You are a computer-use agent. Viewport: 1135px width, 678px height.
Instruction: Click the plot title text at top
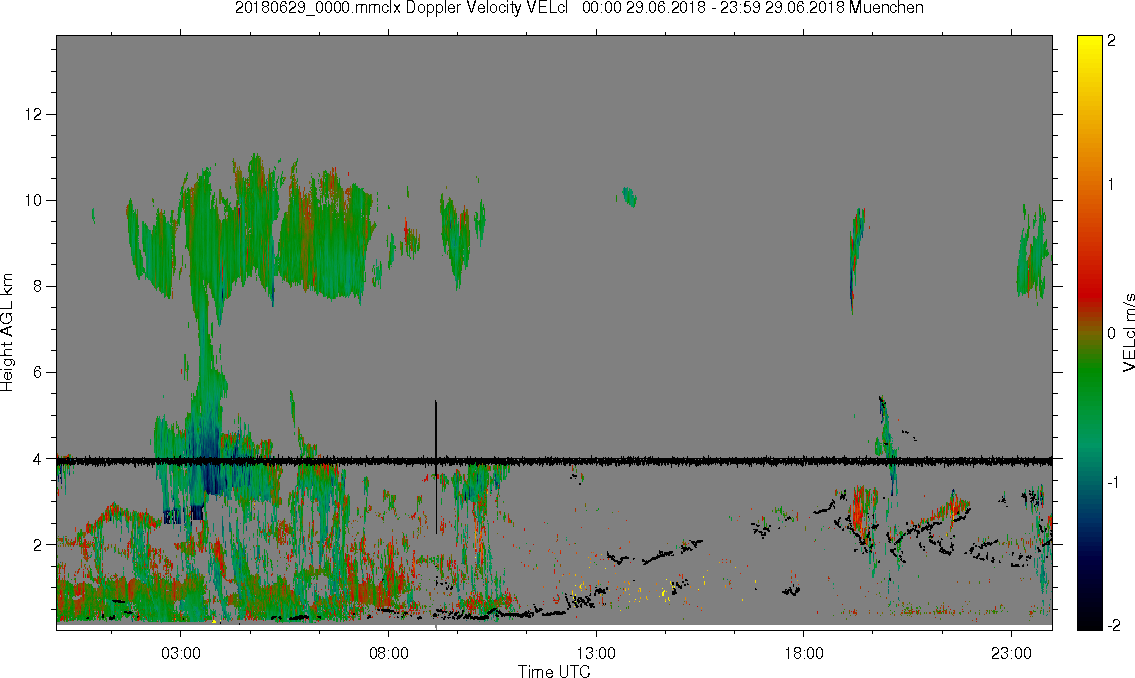(579, 8)
